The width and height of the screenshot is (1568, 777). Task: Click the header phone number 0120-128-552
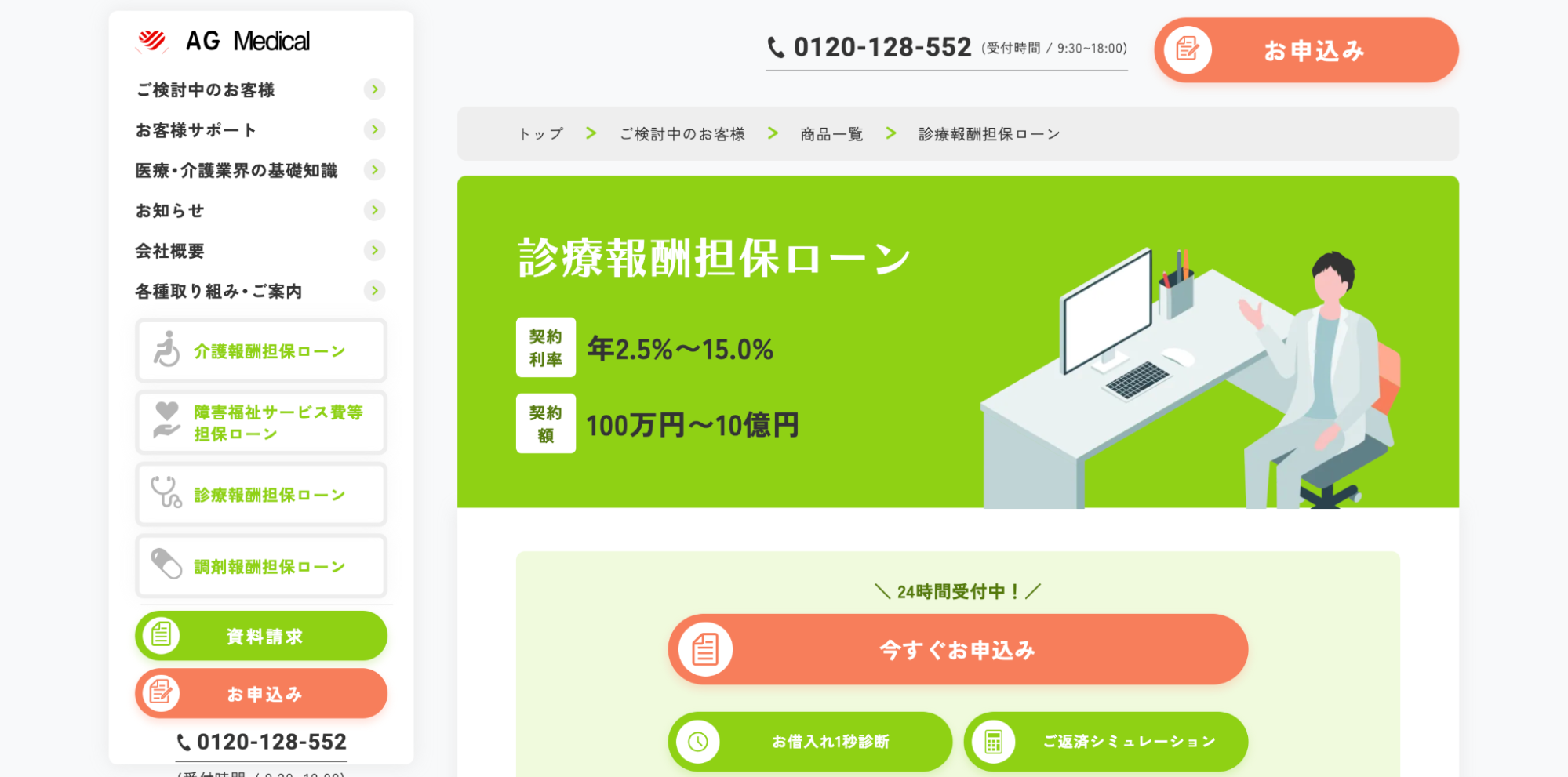coord(882,48)
